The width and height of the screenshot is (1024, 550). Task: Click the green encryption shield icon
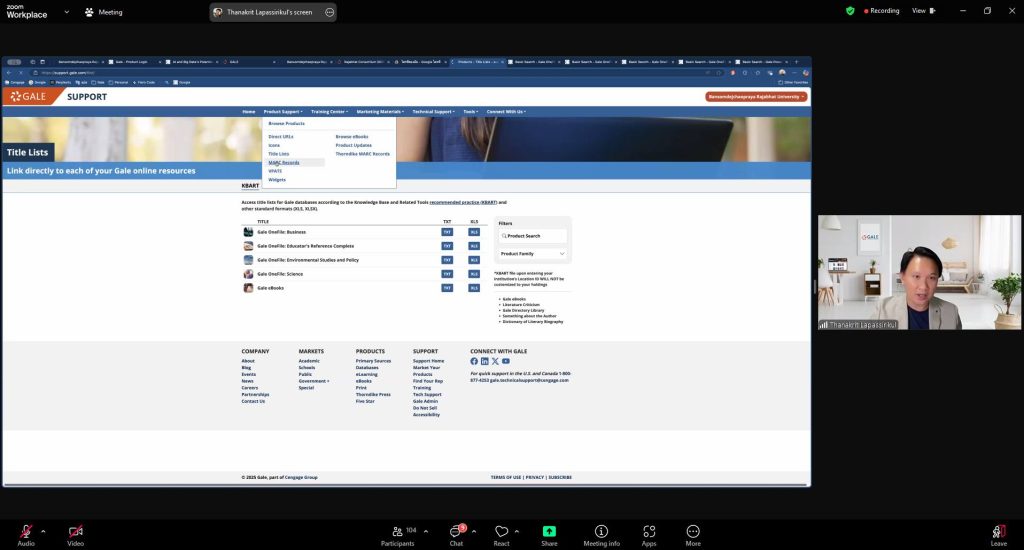(850, 11)
